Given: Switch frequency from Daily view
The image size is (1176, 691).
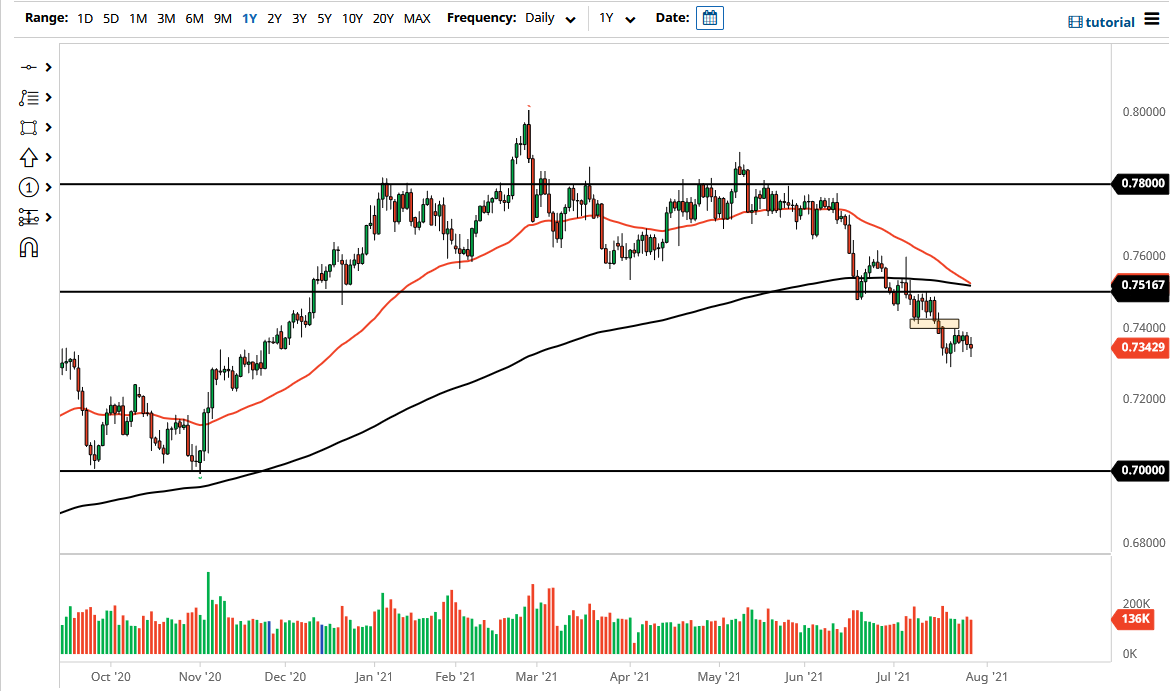Looking at the screenshot, I should [540, 18].
